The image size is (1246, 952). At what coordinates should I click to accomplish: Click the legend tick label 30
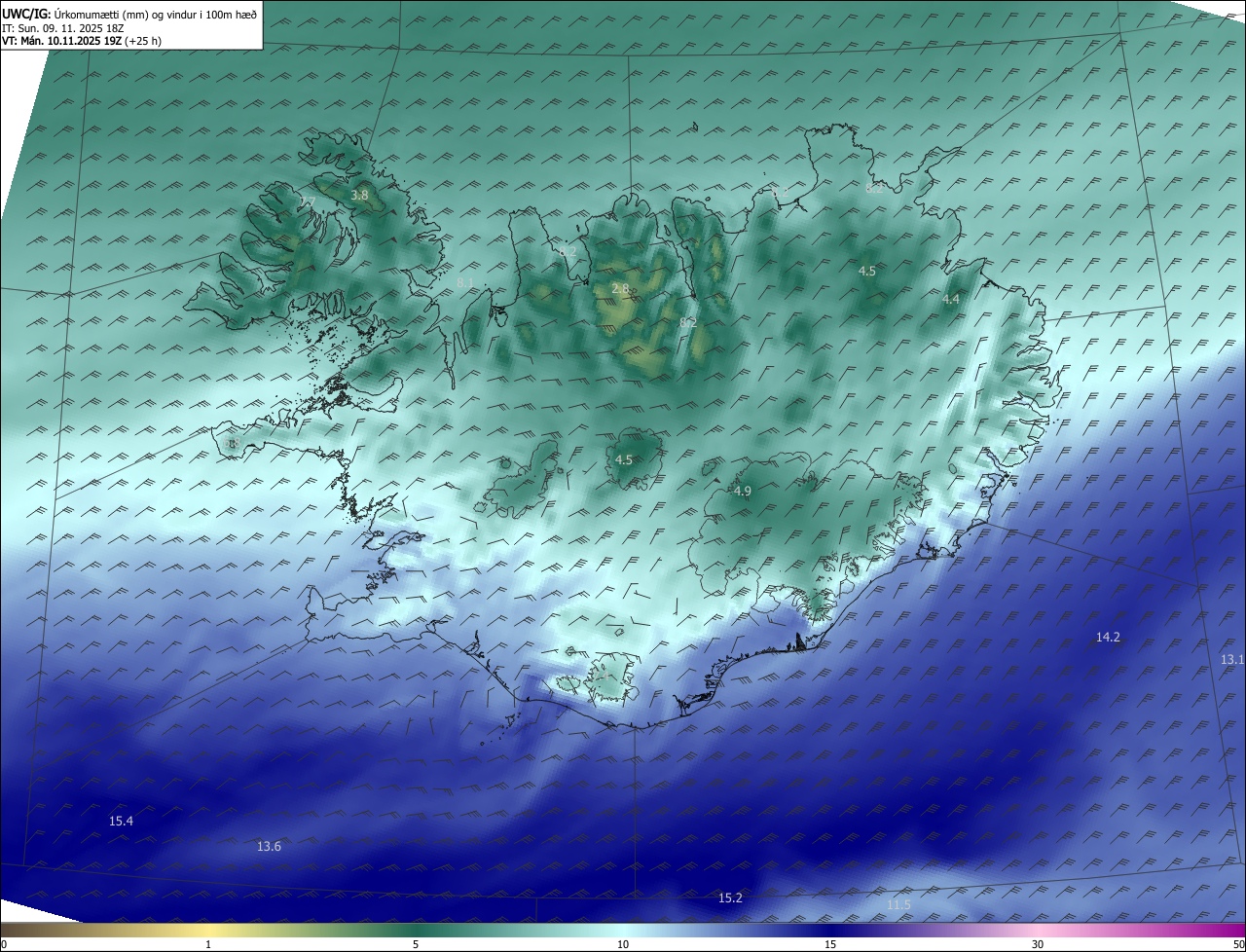(x=1038, y=944)
